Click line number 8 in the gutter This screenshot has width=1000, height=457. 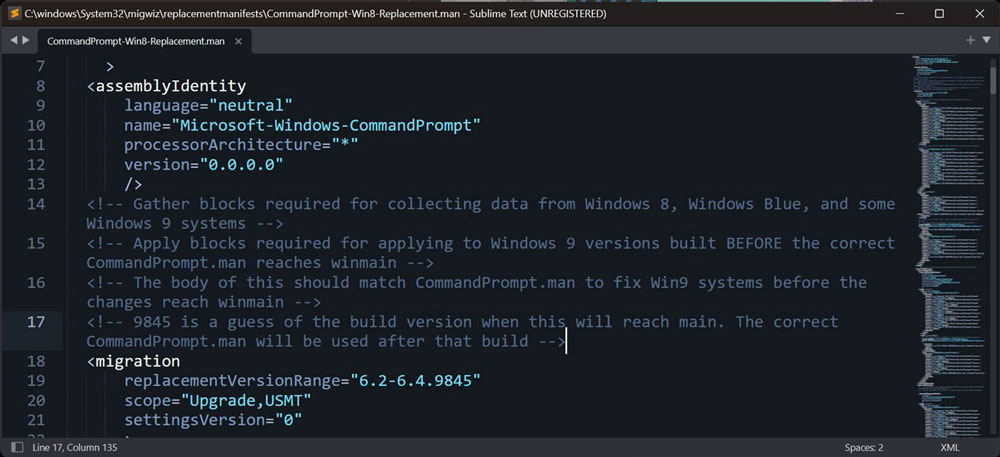pyautogui.click(x=40, y=86)
